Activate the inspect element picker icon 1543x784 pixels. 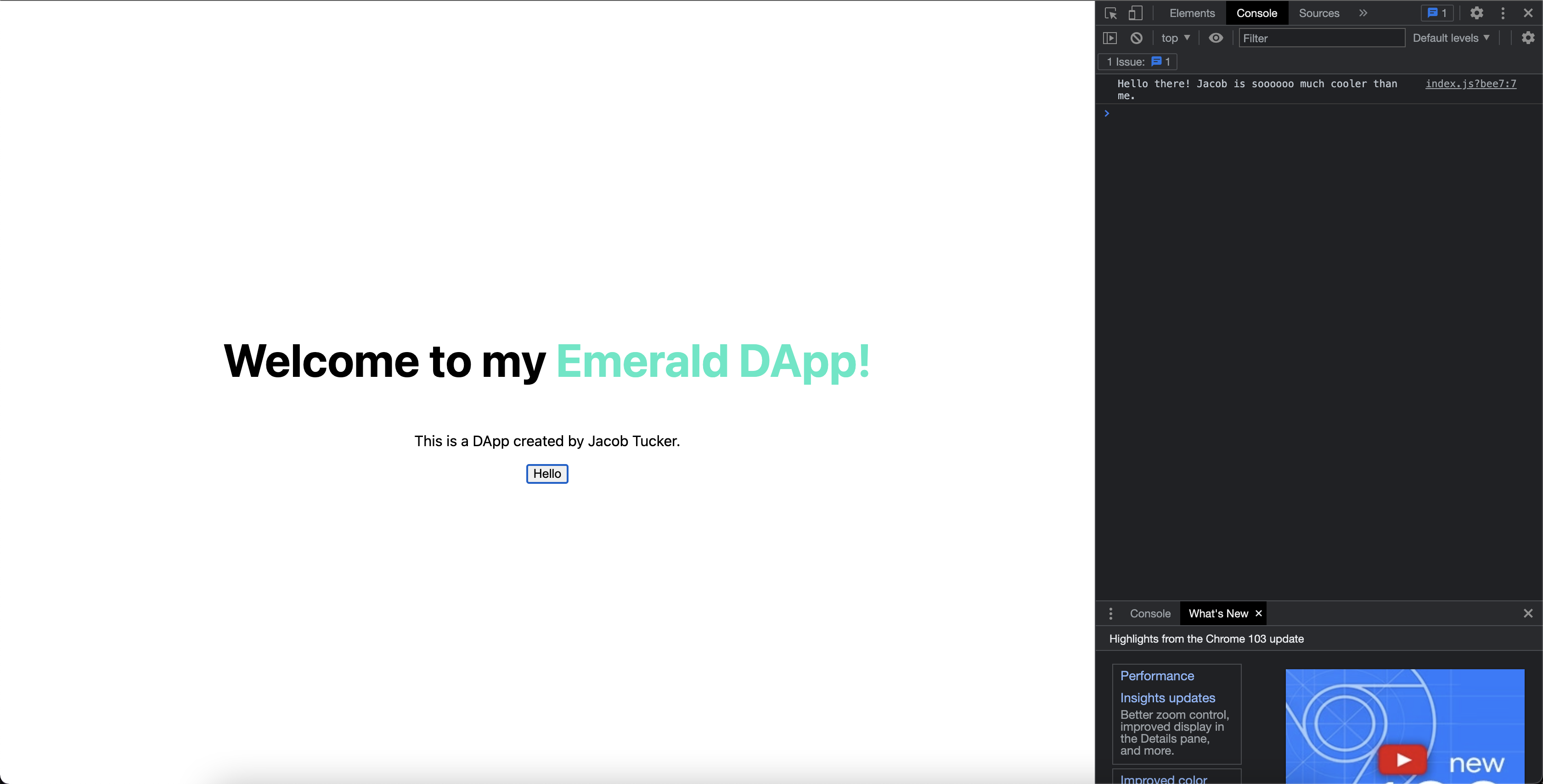tap(1110, 13)
